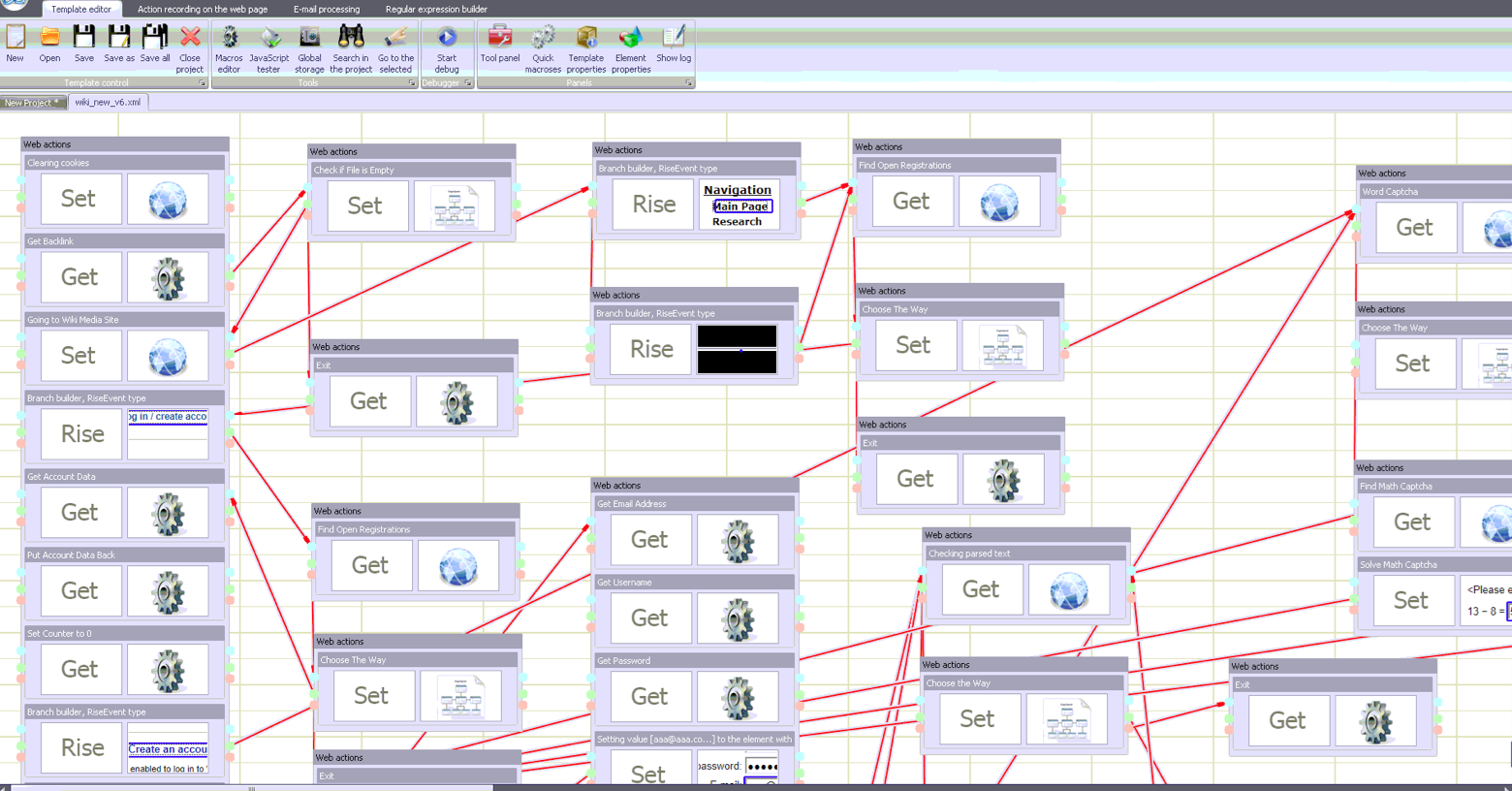Click Going to Wiki Media Site globe icon
Image resolution: width=1512 pixels, height=791 pixels.
[x=168, y=357]
